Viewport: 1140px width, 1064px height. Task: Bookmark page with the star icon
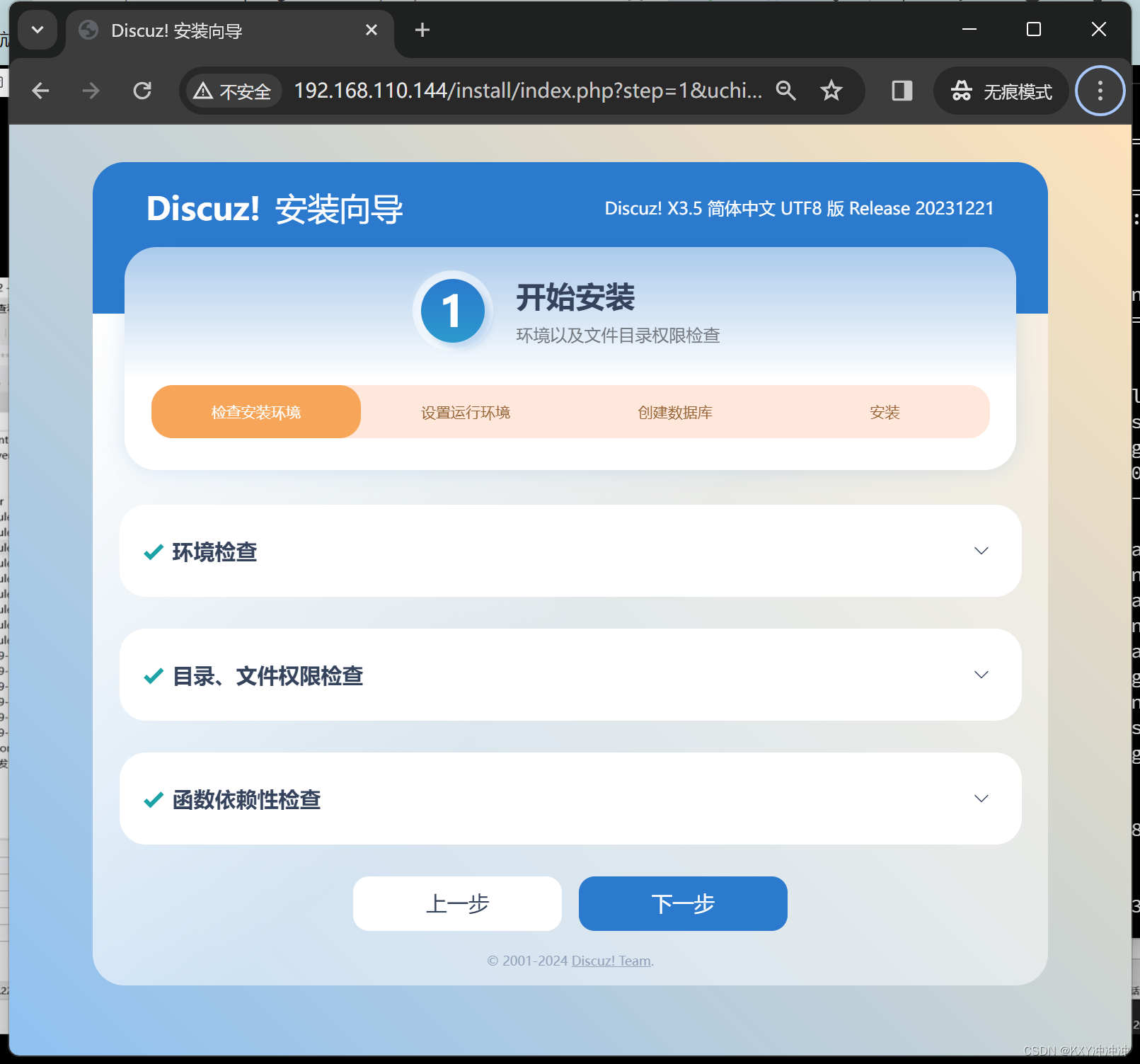[x=831, y=91]
